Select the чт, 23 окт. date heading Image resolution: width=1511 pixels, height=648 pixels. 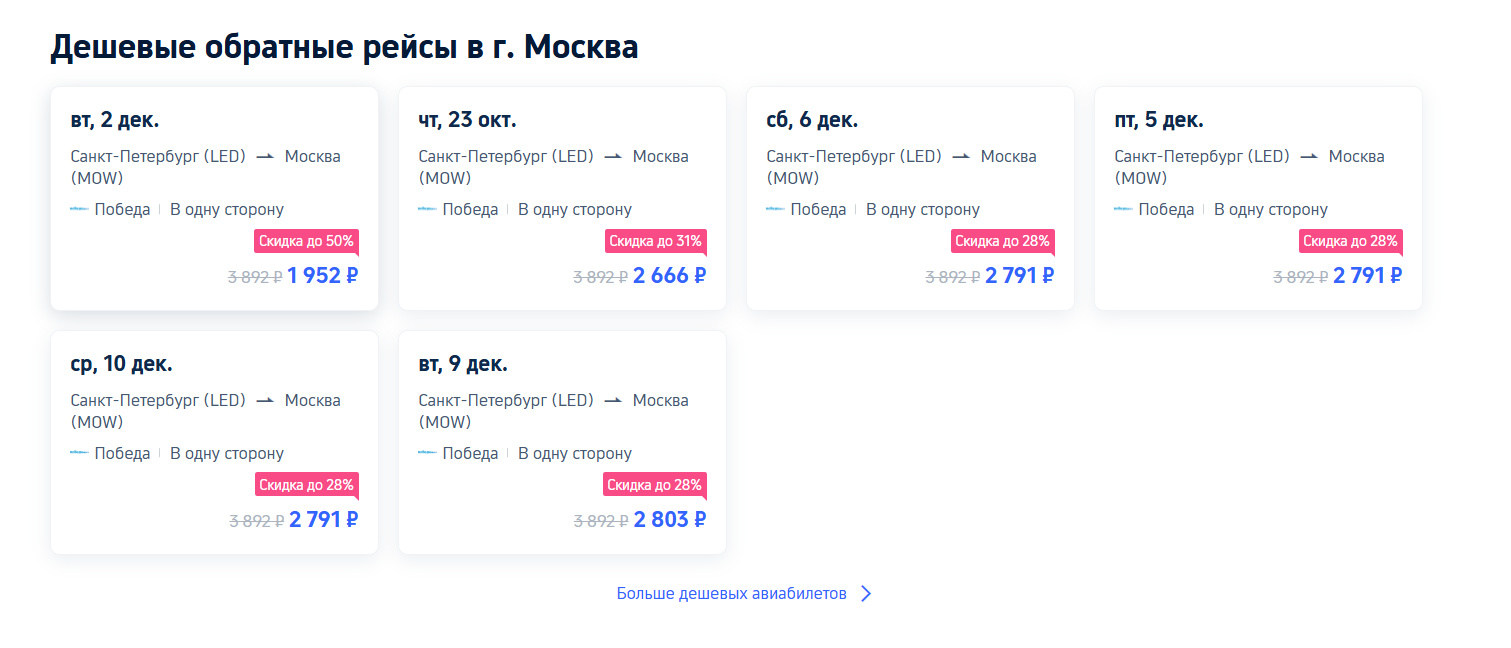pos(466,118)
